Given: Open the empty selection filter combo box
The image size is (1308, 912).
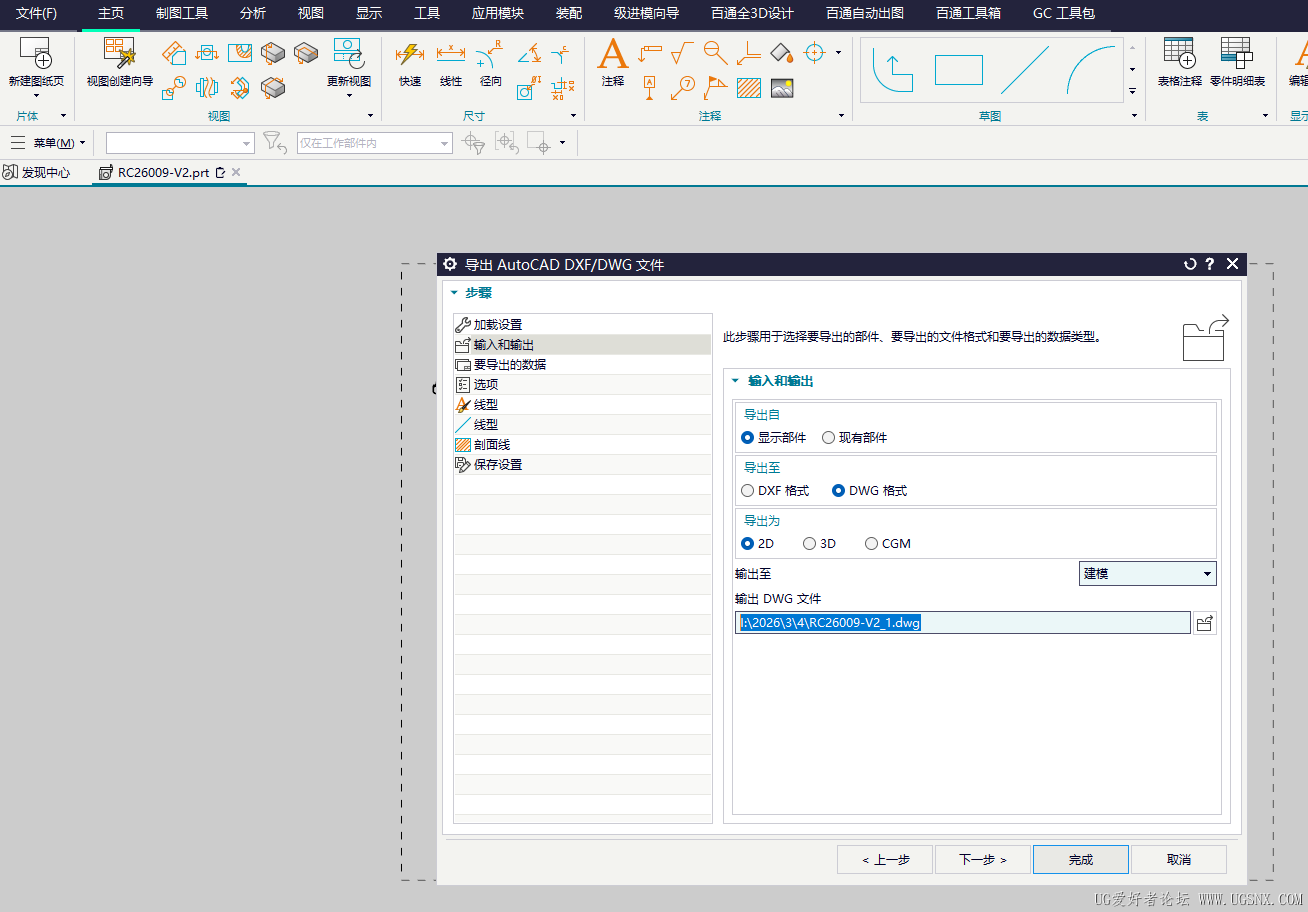Looking at the screenshot, I should (x=180, y=143).
